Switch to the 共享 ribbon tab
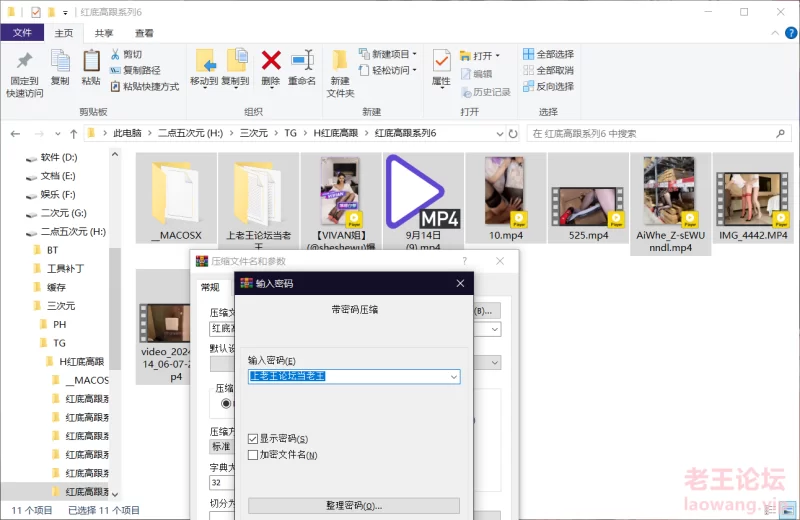 click(x=104, y=33)
